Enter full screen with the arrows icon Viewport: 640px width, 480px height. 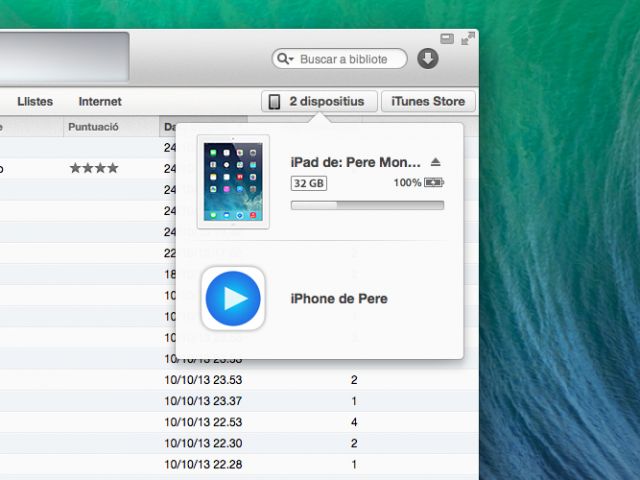[468, 39]
